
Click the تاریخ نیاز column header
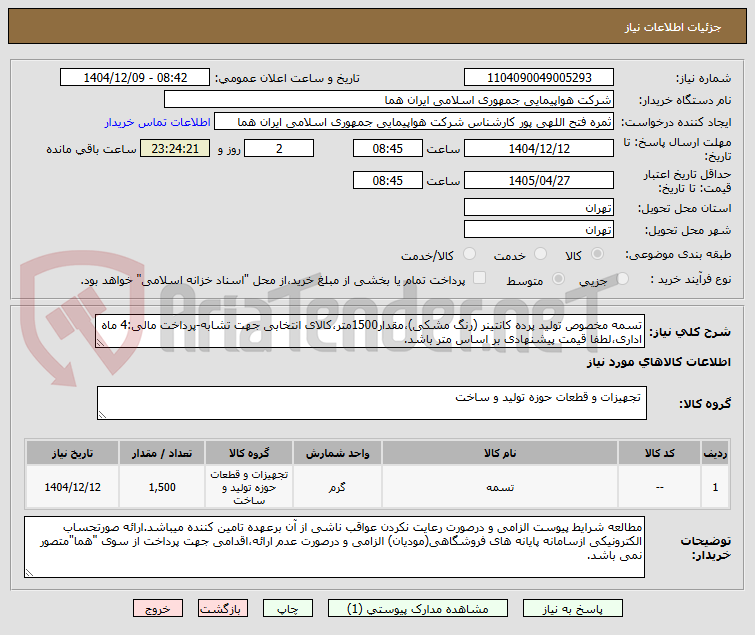pyautogui.click(x=73, y=453)
